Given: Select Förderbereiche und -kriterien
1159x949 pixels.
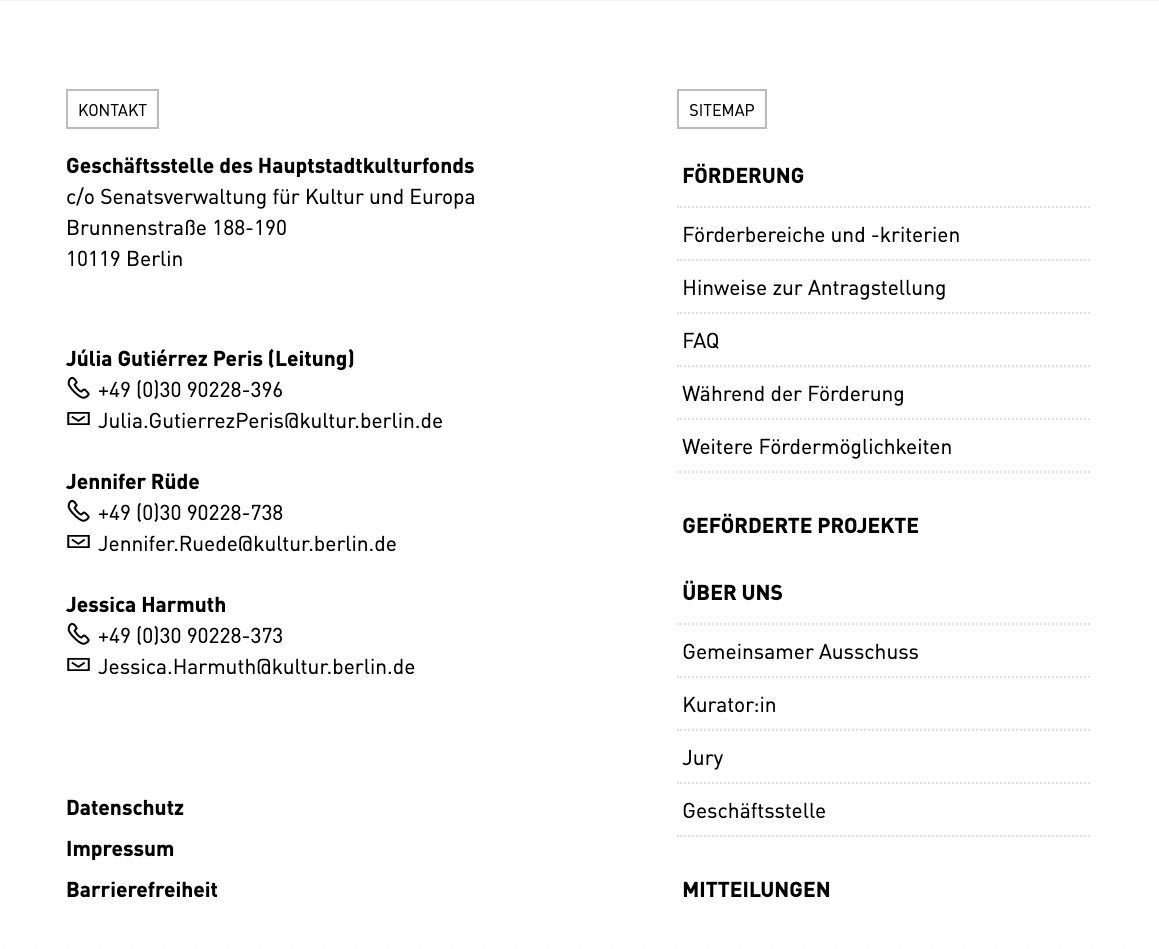Looking at the screenshot, I should coord(821,235).
